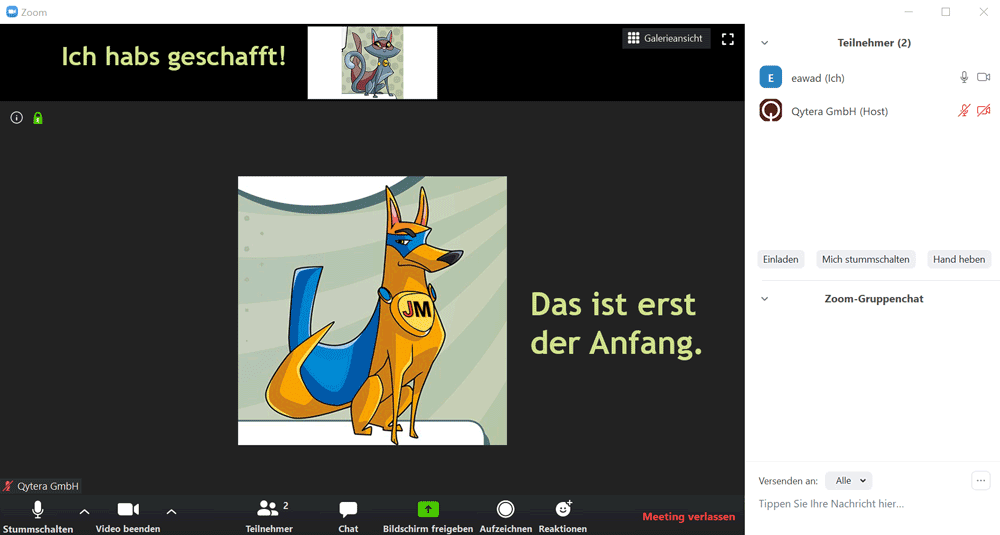
Task: Click the Einladen button
Action: coord(781,259)
